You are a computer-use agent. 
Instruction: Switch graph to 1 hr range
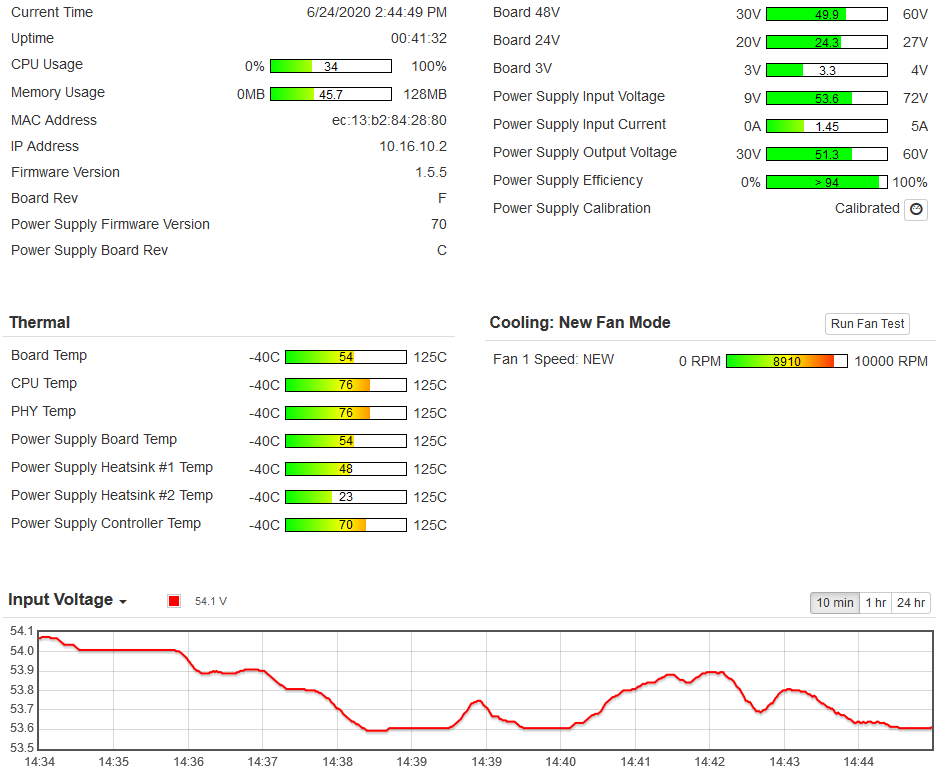(875, 602)
